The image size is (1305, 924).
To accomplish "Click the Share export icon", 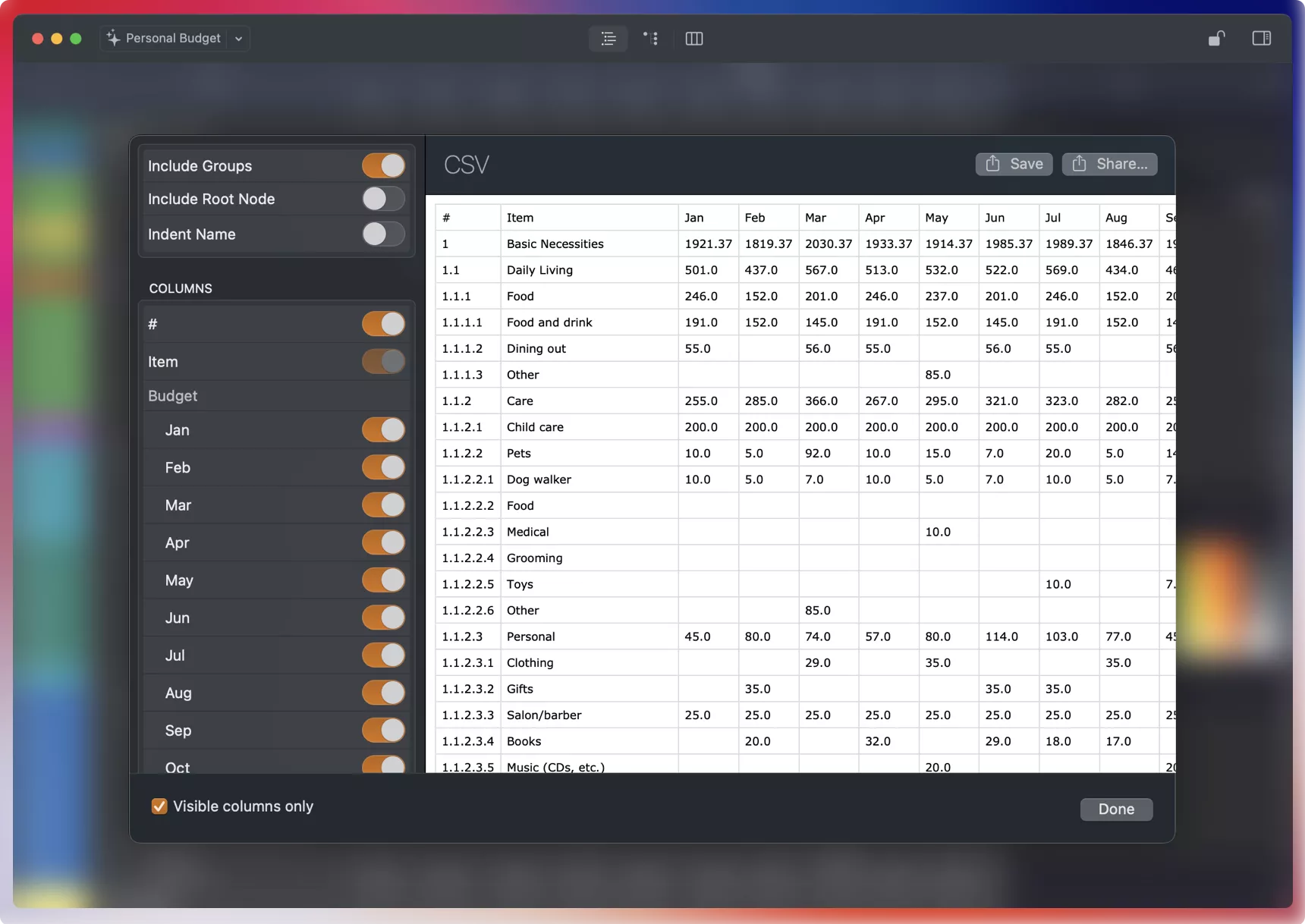I will click(x=1080, y=164).
